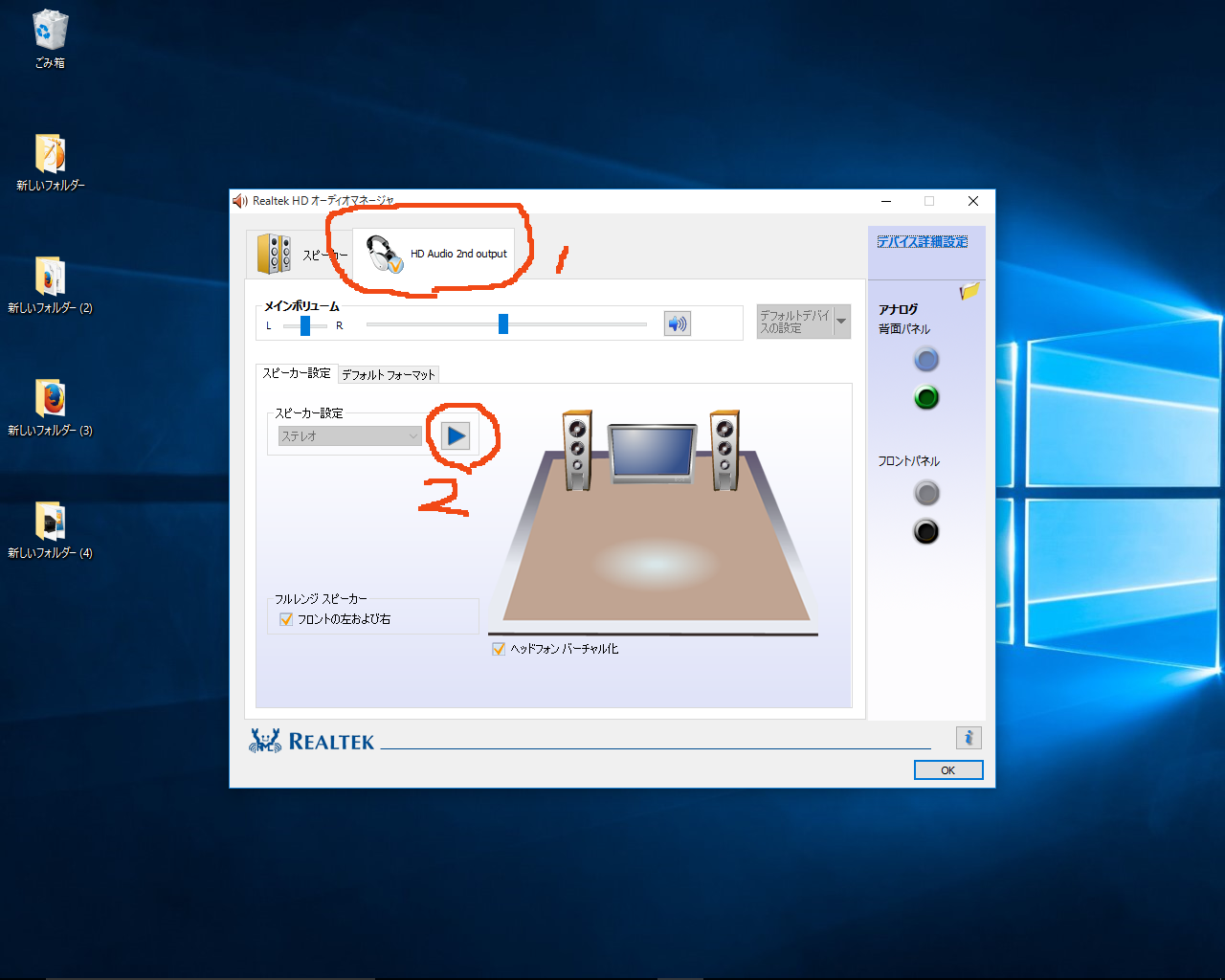
Task: Select the 新しいフォルダー (2) desktop folder
Action: (50, 284)
